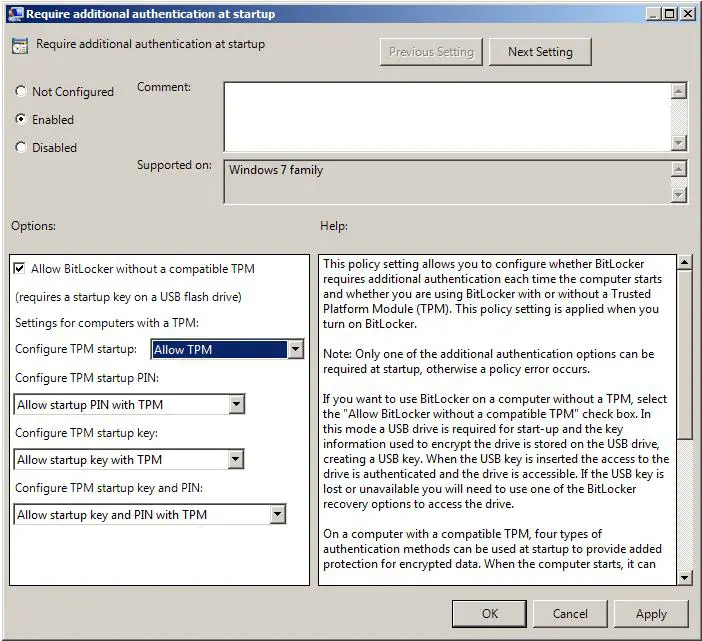Click inside the Comment text box
Image resolution: width=702 pixels, height=641 pixels.
tap(446, 116)
